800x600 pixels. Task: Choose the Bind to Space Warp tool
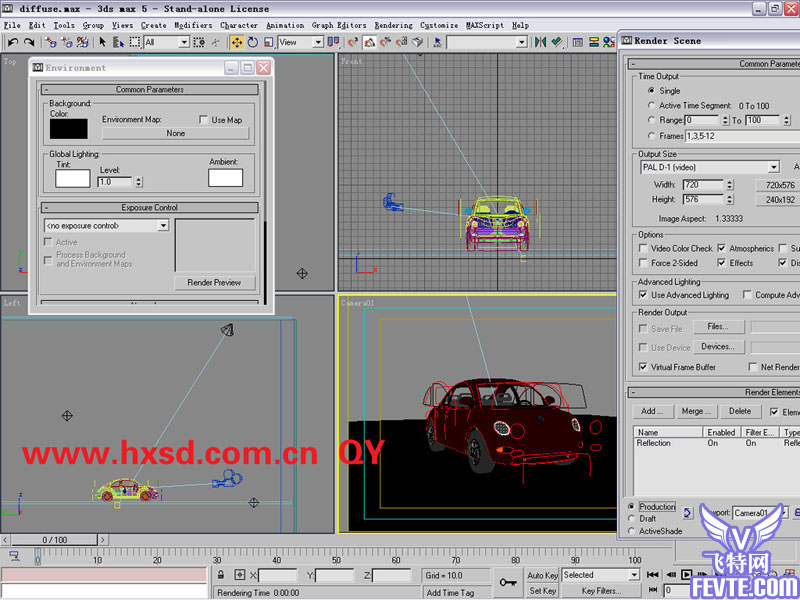pos(83,42)
